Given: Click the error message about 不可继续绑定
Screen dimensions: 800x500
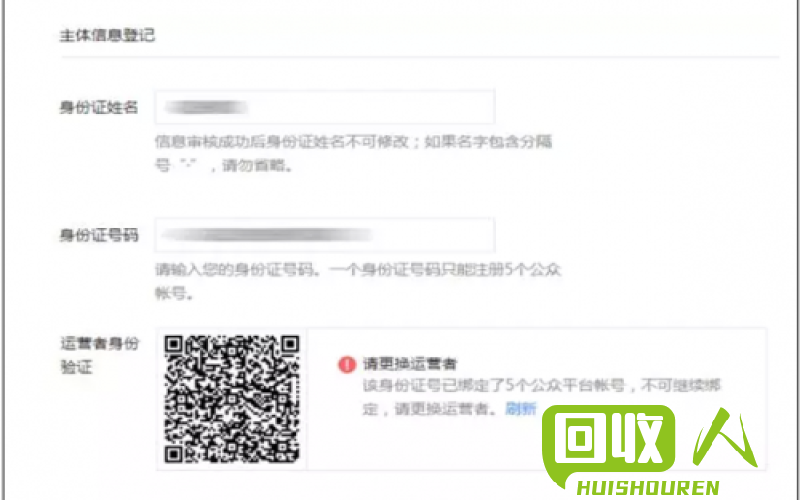Looking at the screenshot, I should [541, 397].
